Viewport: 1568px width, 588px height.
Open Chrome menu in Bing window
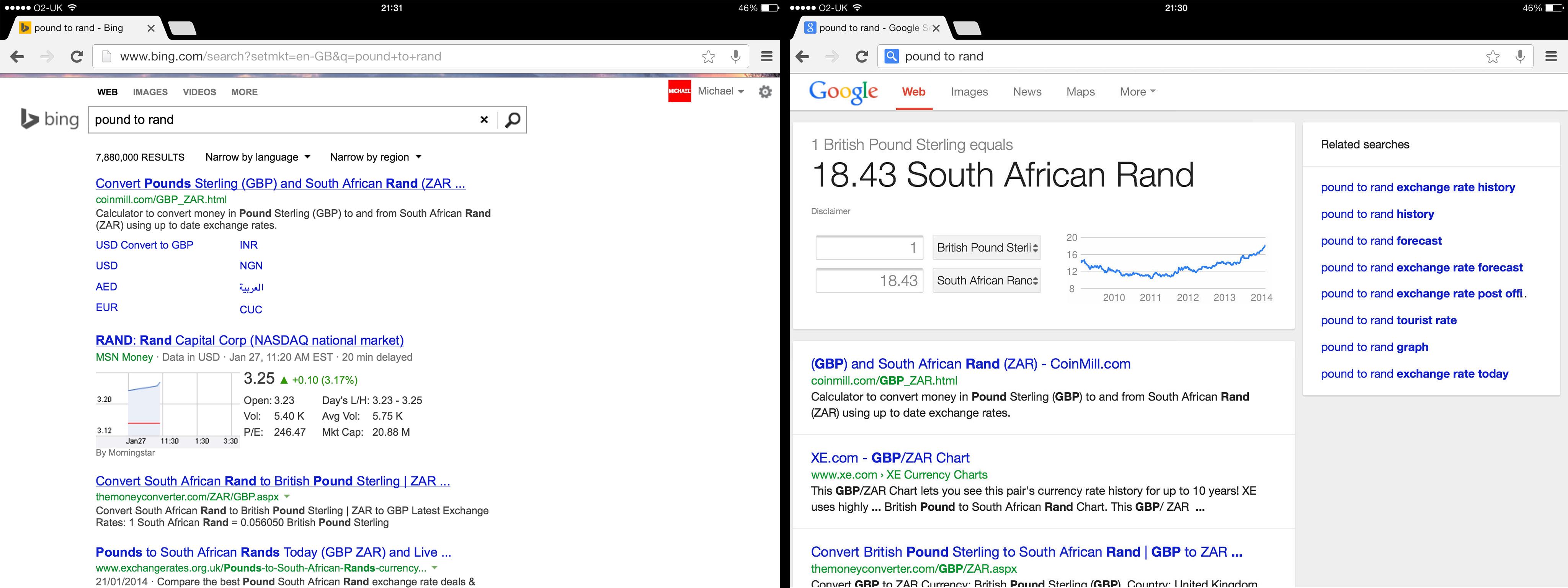pyautogui.click(x=766, y=57)
